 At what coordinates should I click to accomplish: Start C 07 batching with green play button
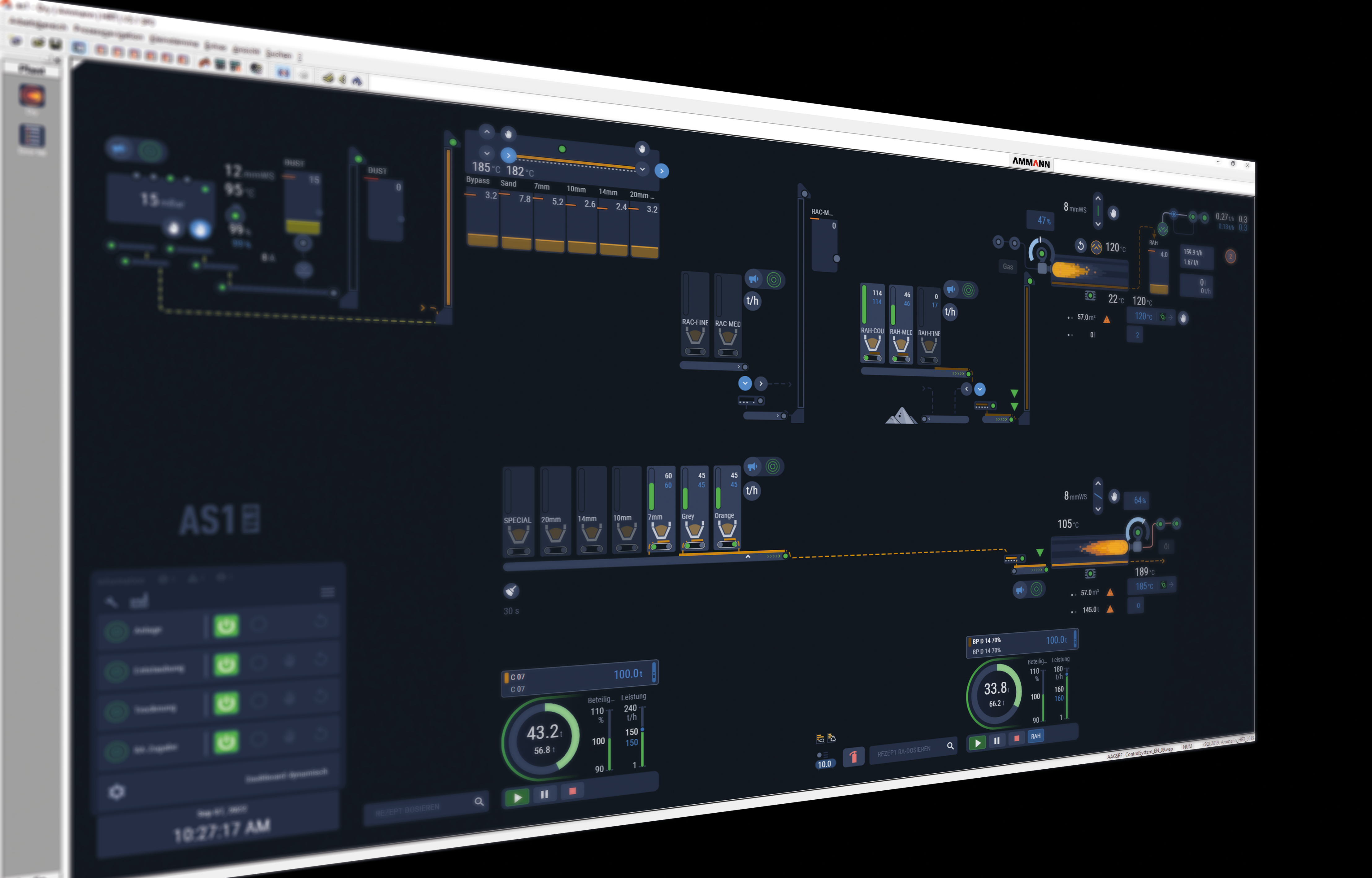pos(517,797)
